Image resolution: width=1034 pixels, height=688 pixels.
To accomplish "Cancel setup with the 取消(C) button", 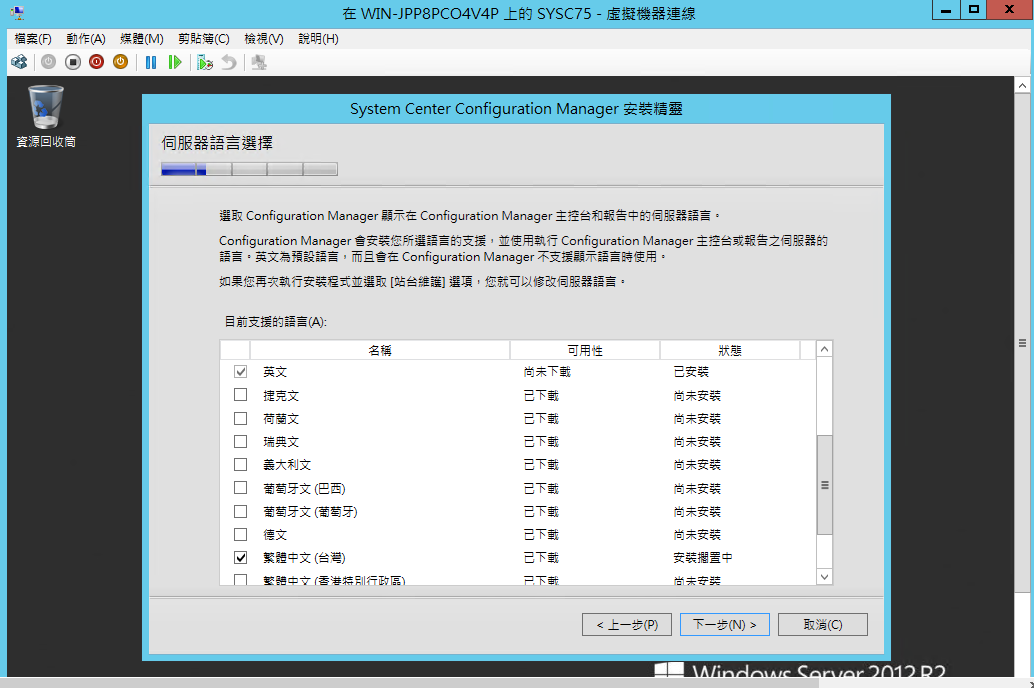I will click(x=823, y=625).
